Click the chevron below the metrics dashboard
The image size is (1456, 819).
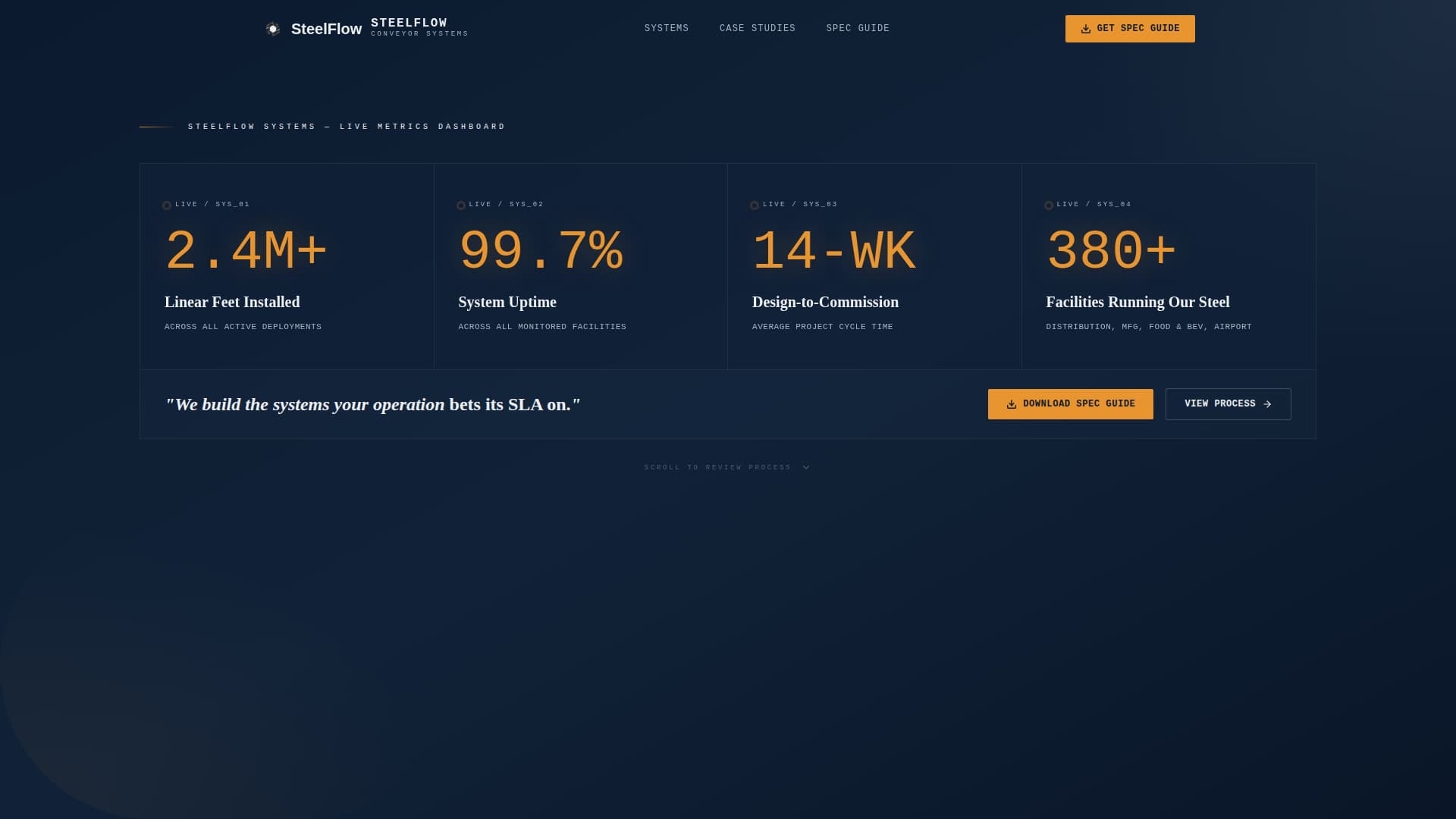coord(805,467)
